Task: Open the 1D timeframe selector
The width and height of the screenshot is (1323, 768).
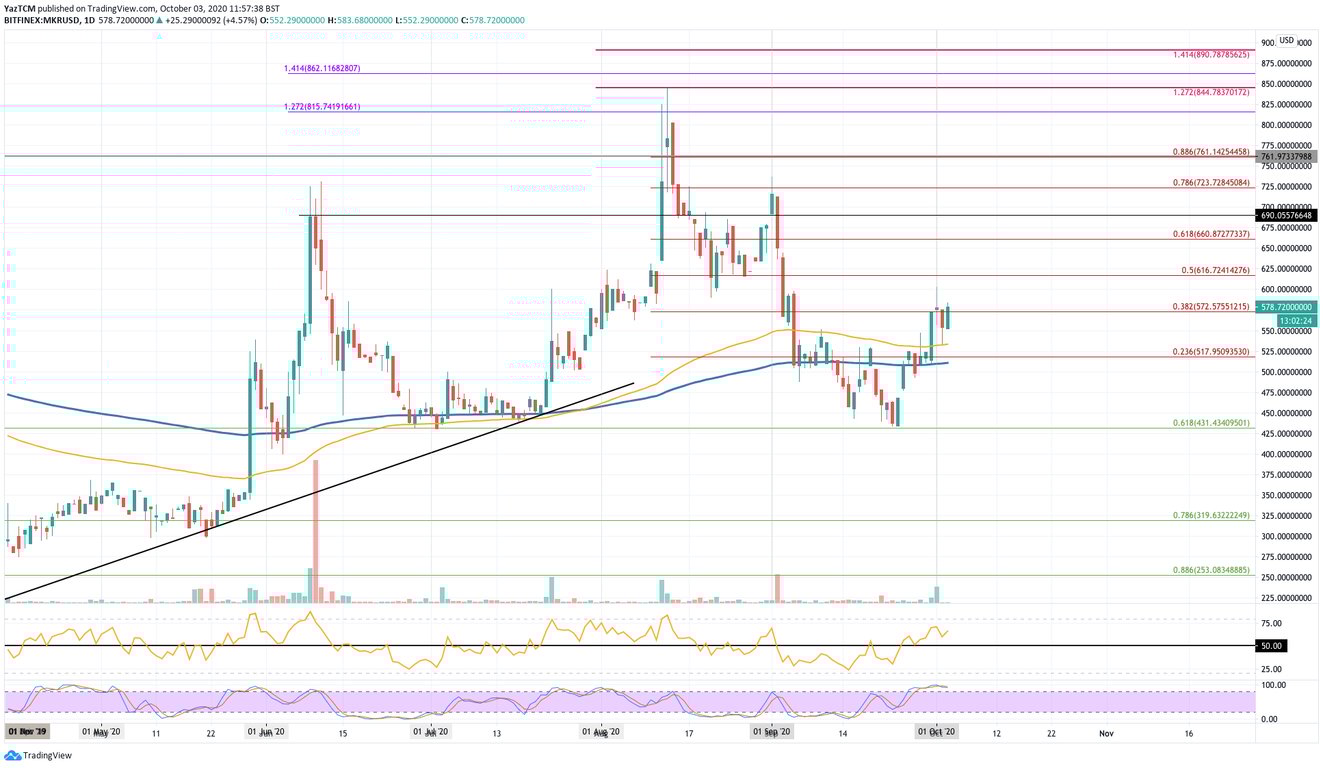Action: click(91, 21)
